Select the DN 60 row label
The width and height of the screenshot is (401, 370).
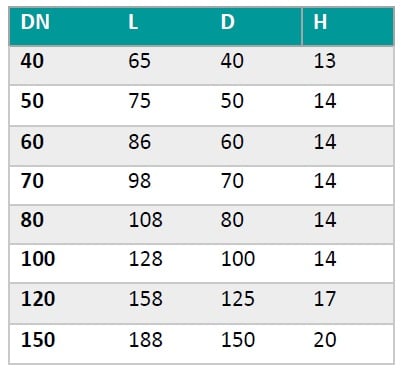click(32, 142)
